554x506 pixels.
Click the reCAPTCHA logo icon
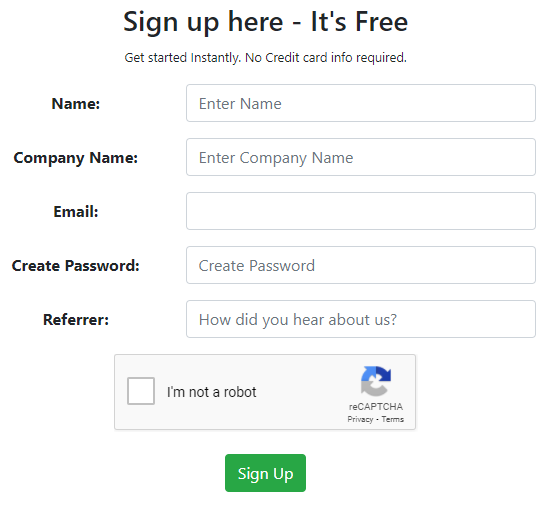pyautogui.click(x=376, y=381)
